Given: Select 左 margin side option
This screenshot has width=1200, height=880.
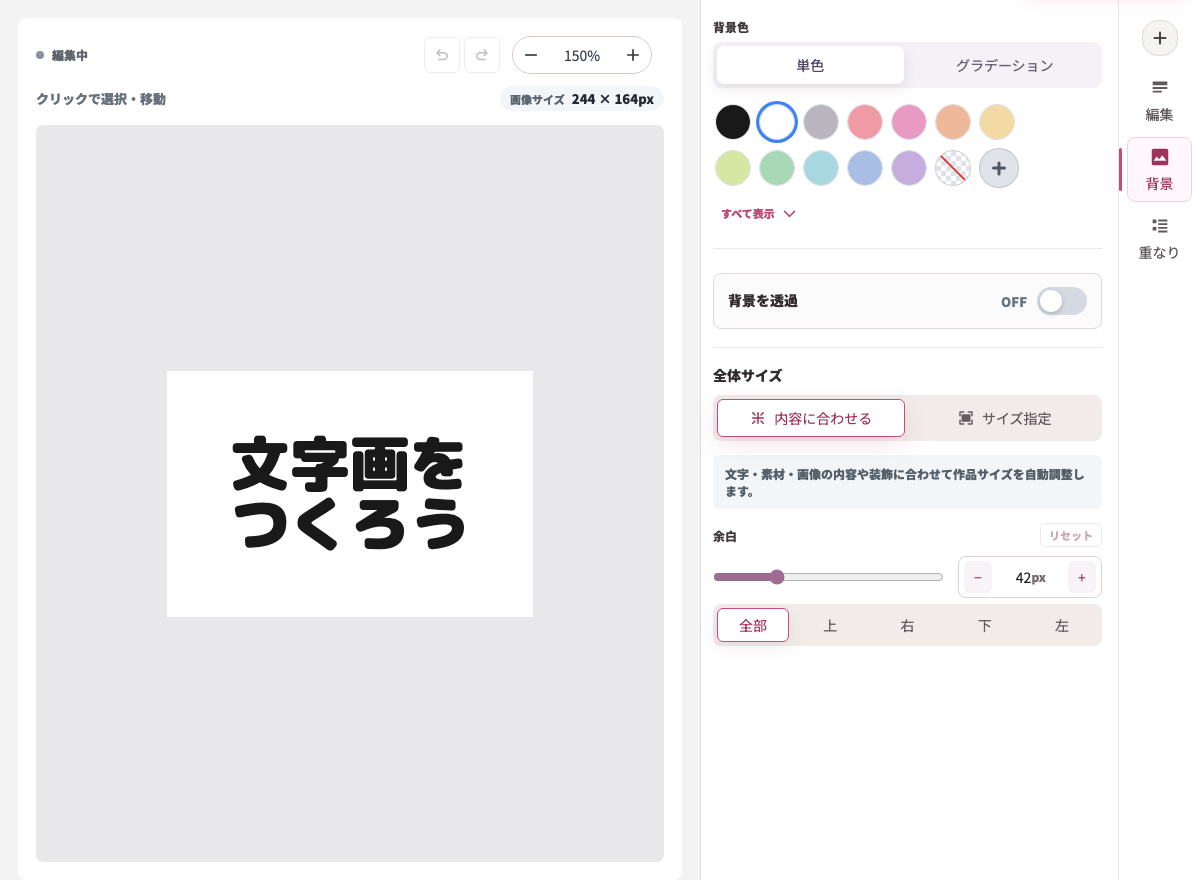Looking at the screenshot, I should click(x=1061, y=625).
